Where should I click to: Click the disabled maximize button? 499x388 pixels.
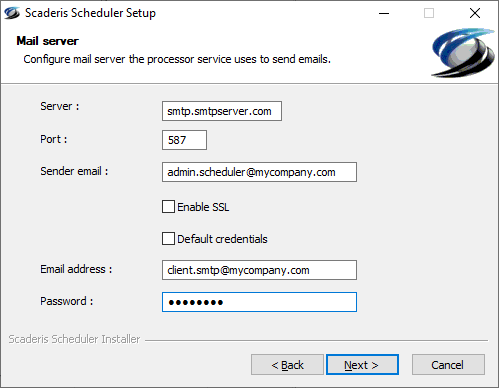pos(429,13)
